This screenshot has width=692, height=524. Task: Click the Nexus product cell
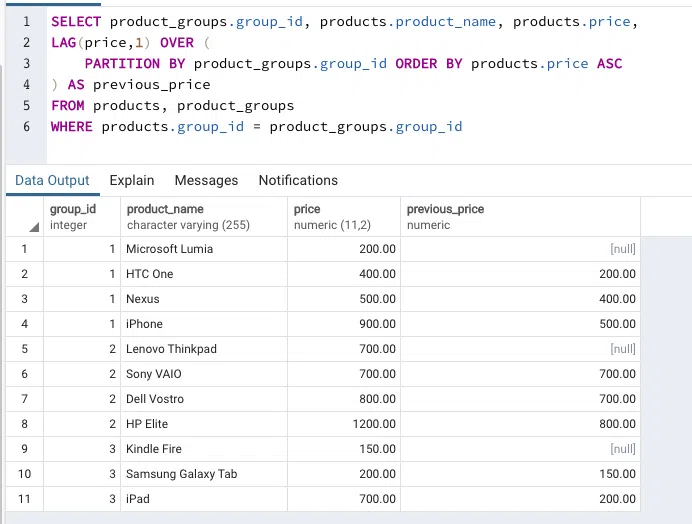coord(204,299)
